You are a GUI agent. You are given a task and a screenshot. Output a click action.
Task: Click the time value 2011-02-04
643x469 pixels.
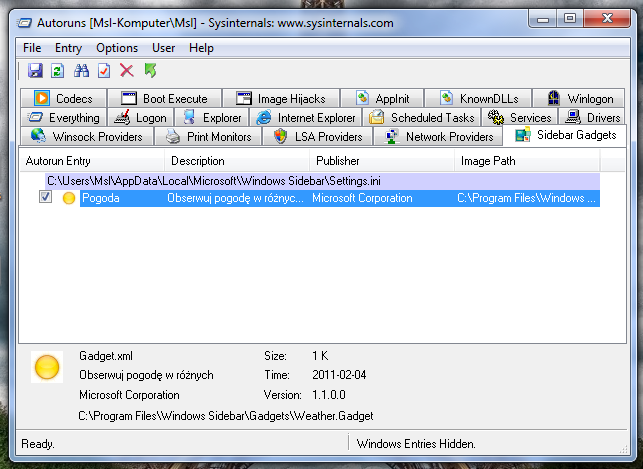tap(339, 375)
